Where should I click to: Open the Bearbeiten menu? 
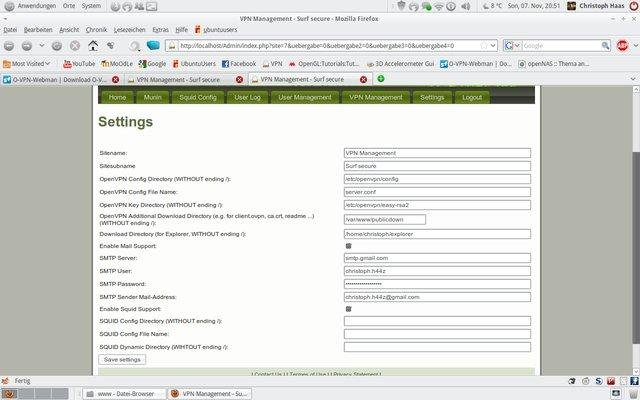click(x=38, y=30)
